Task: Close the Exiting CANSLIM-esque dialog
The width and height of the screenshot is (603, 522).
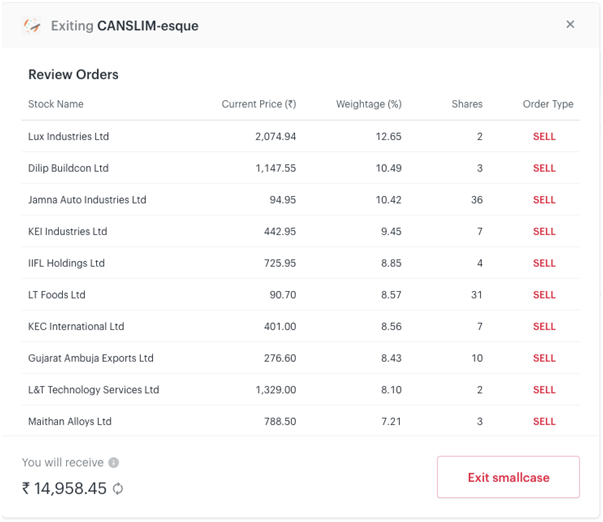Action: [570, 24]
